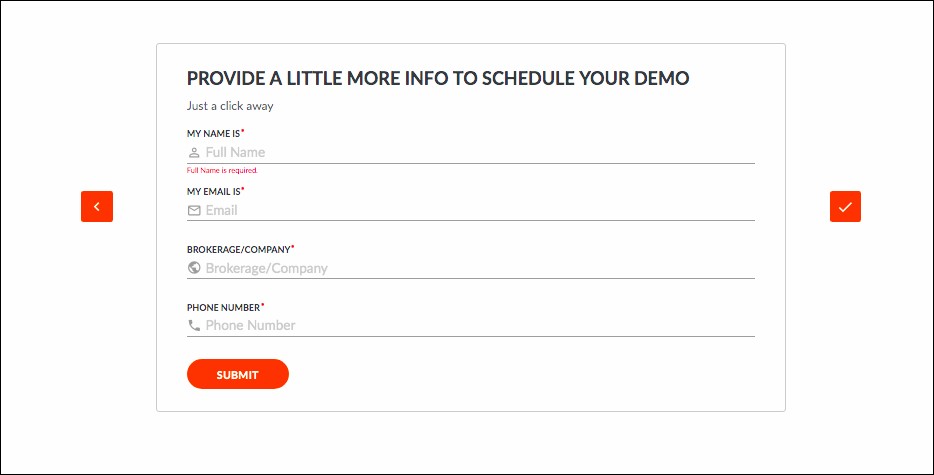Click the "PHONE NUMBER" field label
The image size is (934, 475).
(x=223, y=307)
